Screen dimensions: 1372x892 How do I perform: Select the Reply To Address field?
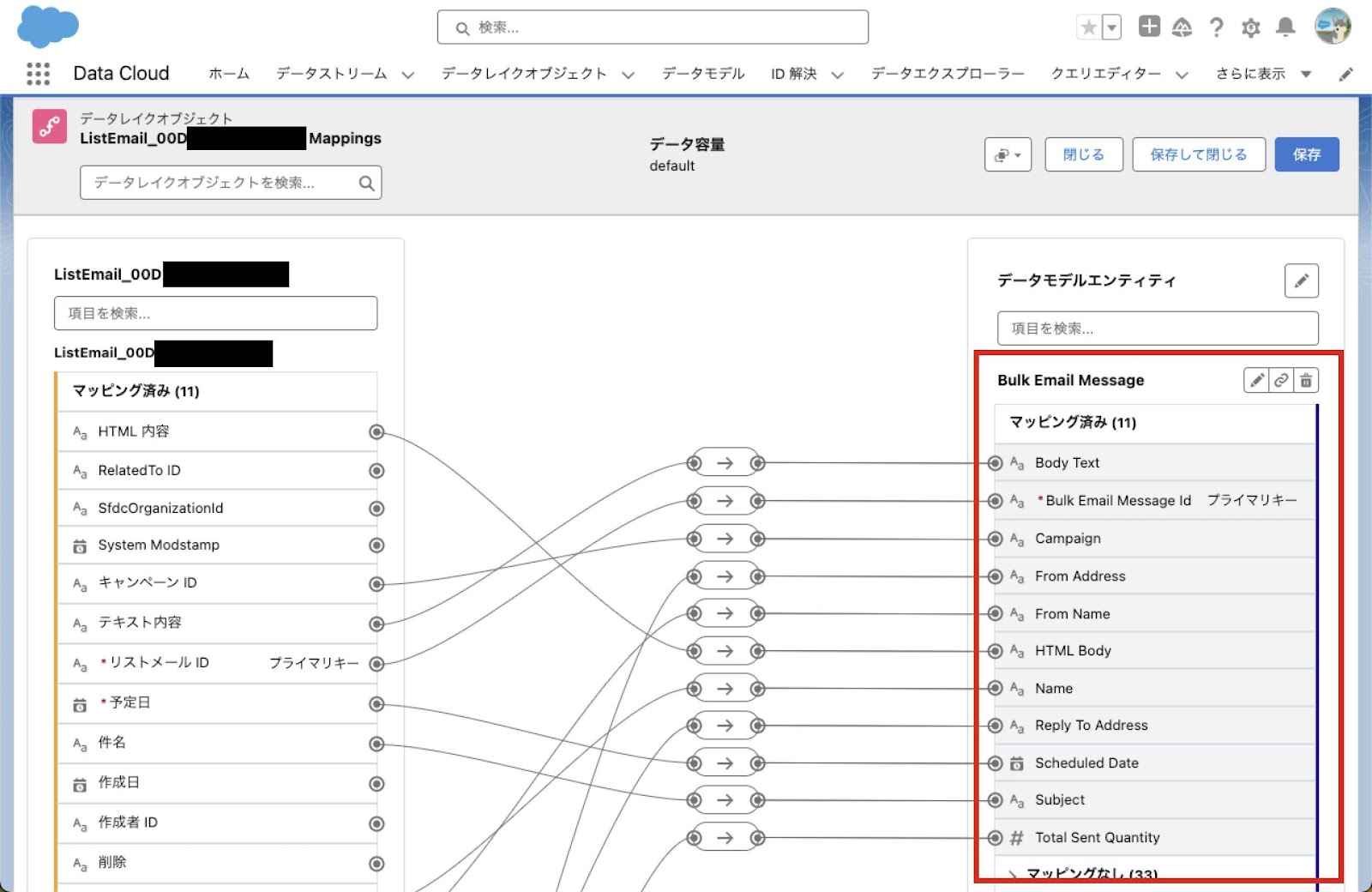1155,726
